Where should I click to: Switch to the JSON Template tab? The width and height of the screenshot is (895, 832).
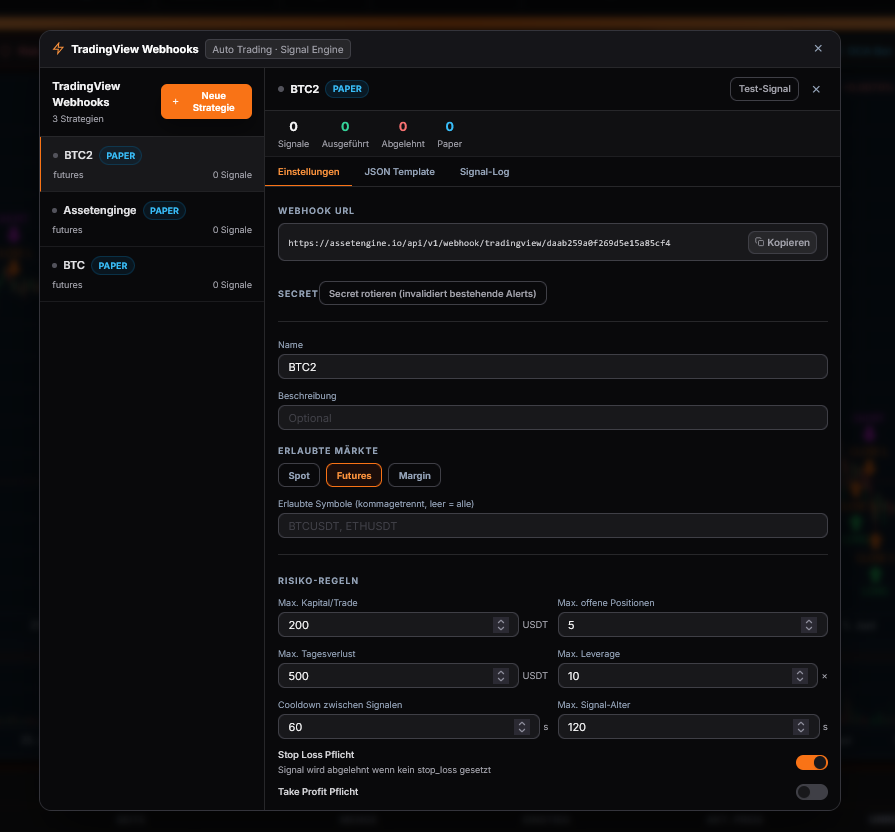click(x=400, y=172)
